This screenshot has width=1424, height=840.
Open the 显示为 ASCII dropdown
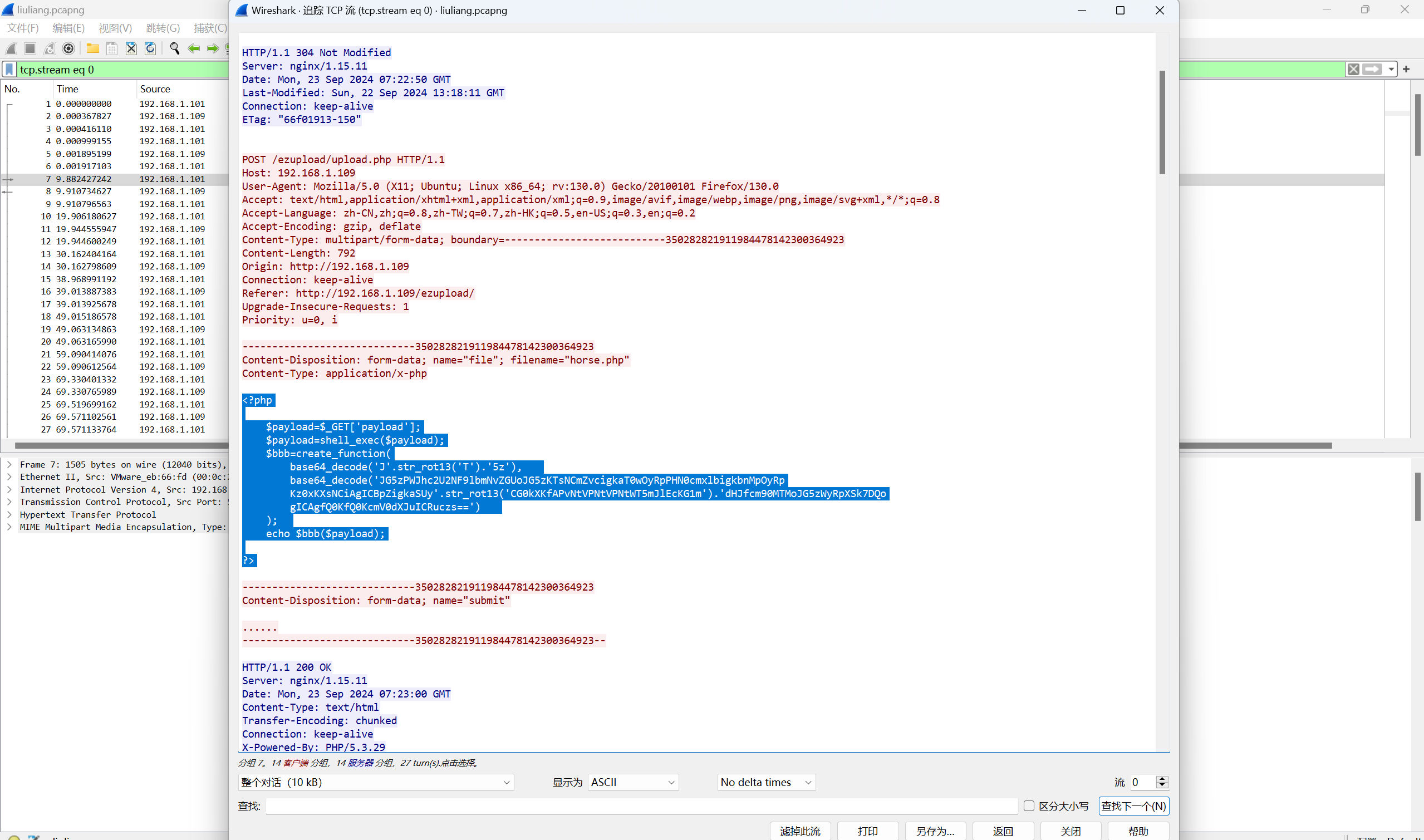point(634,782)
